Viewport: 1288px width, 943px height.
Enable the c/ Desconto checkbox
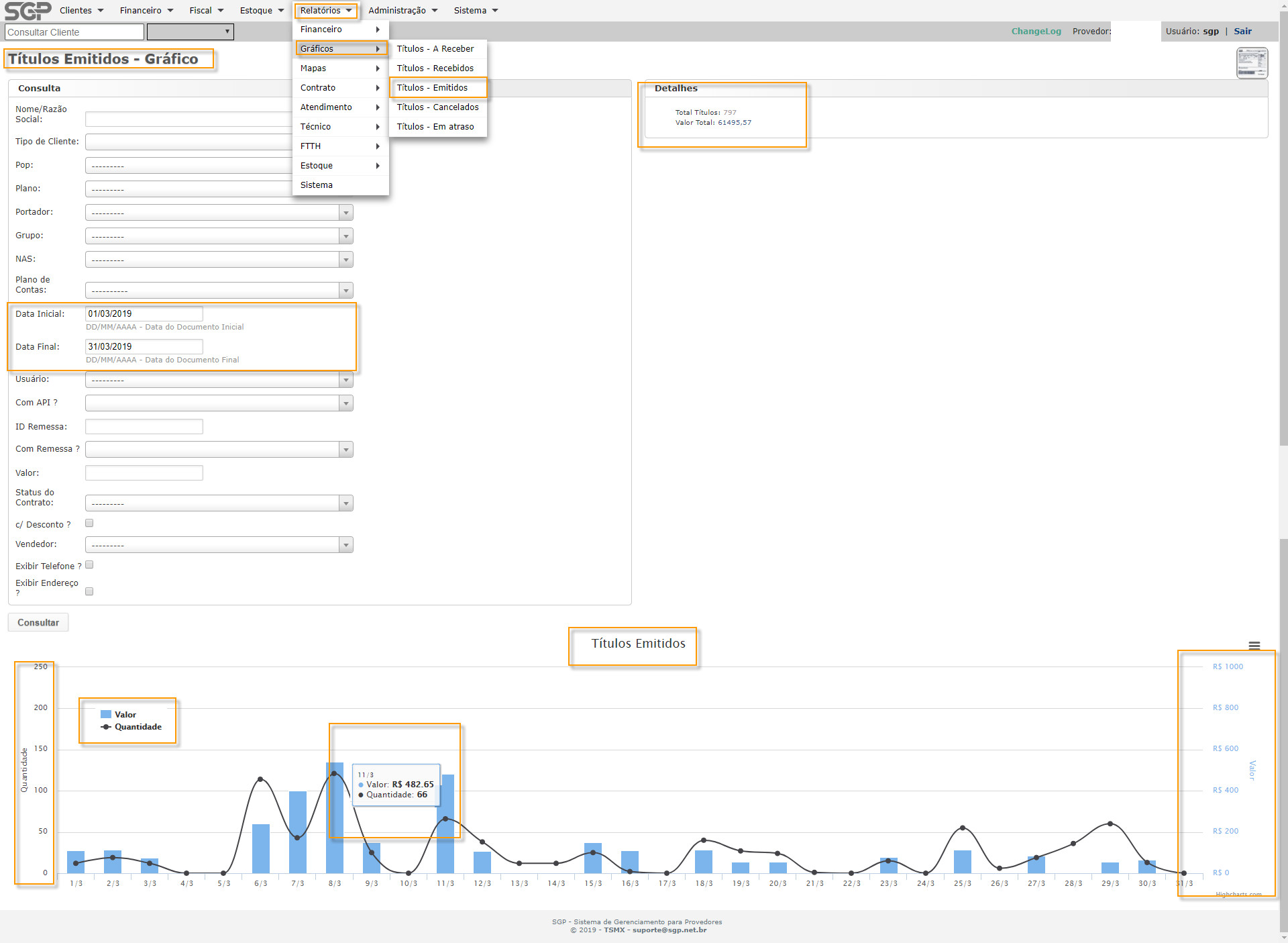89,524
